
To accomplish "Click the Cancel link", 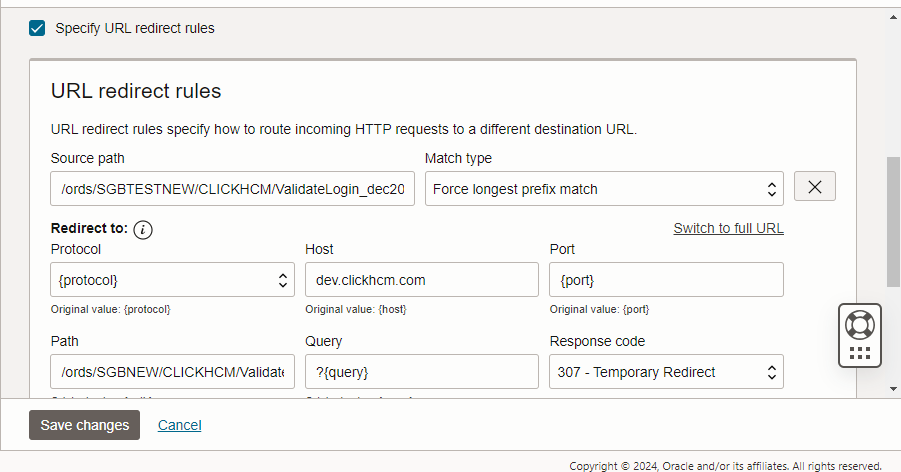I will coord(180,425).
